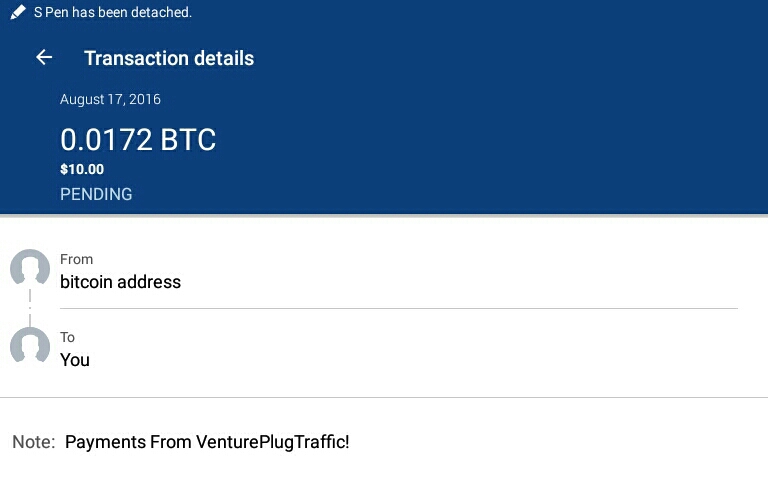Tap the 'You' recipient text
The width and height of the screenshot is (768, 477).
pos(75,360)
